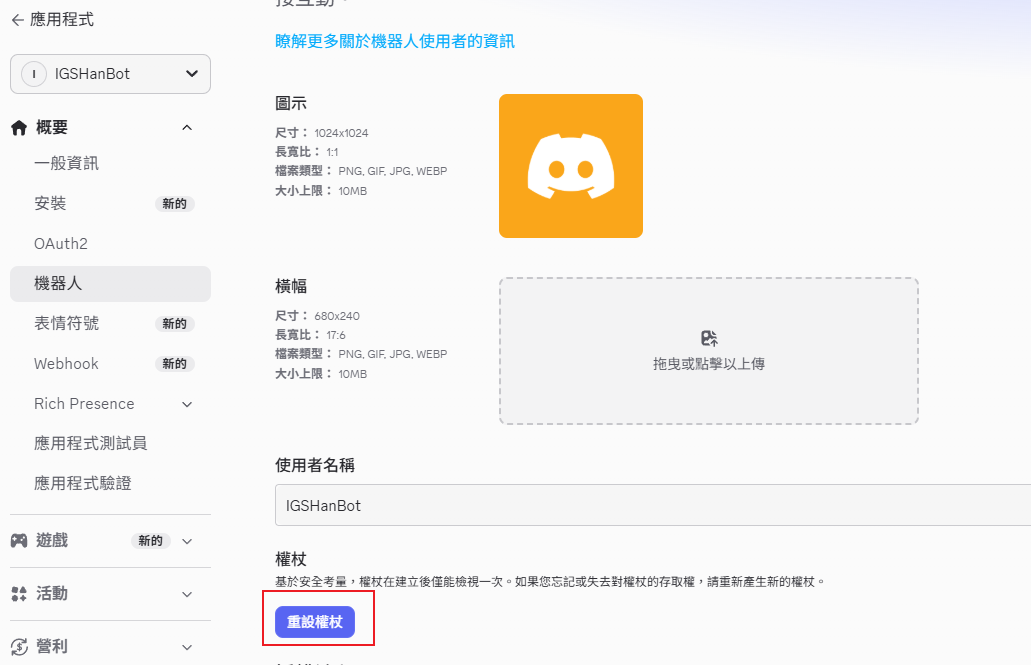Click 權杖 section heading
Image resolution: width=1031 pixels, height=665 pixels.
tap(291, 559)
